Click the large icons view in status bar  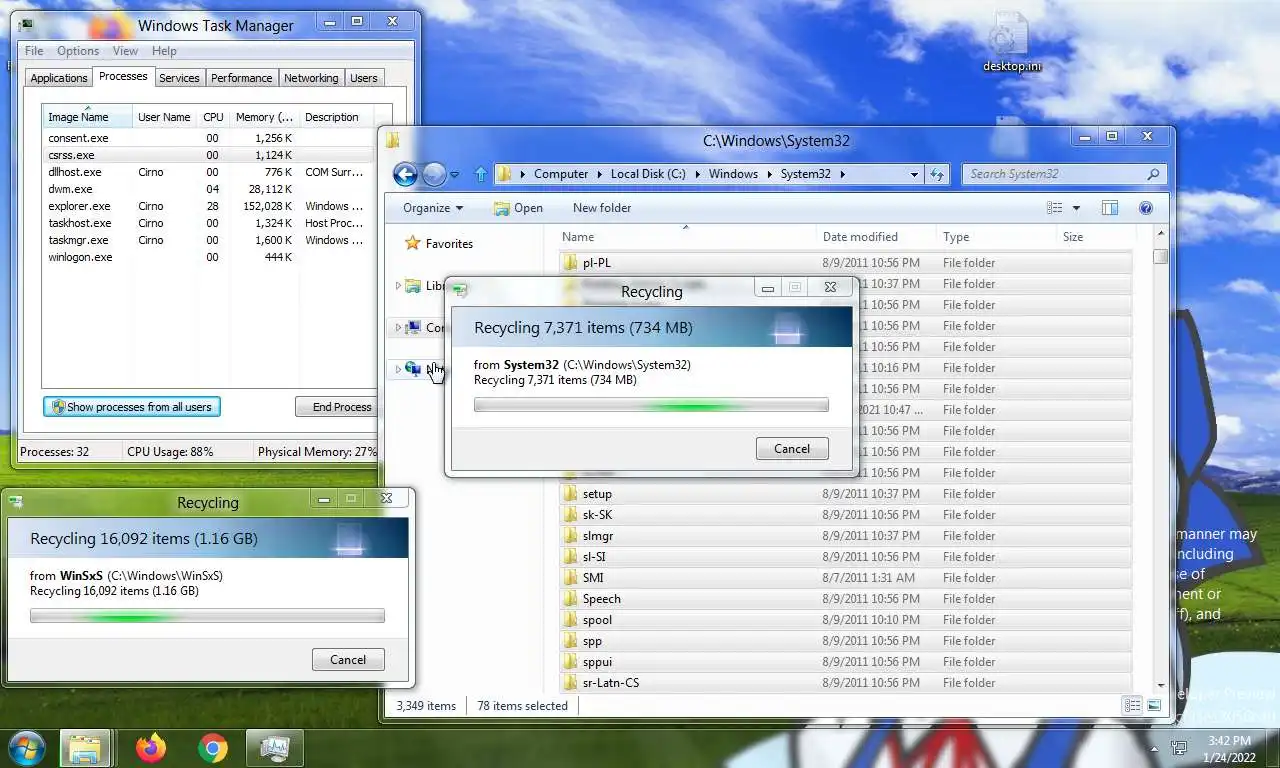click(1154, 705)
